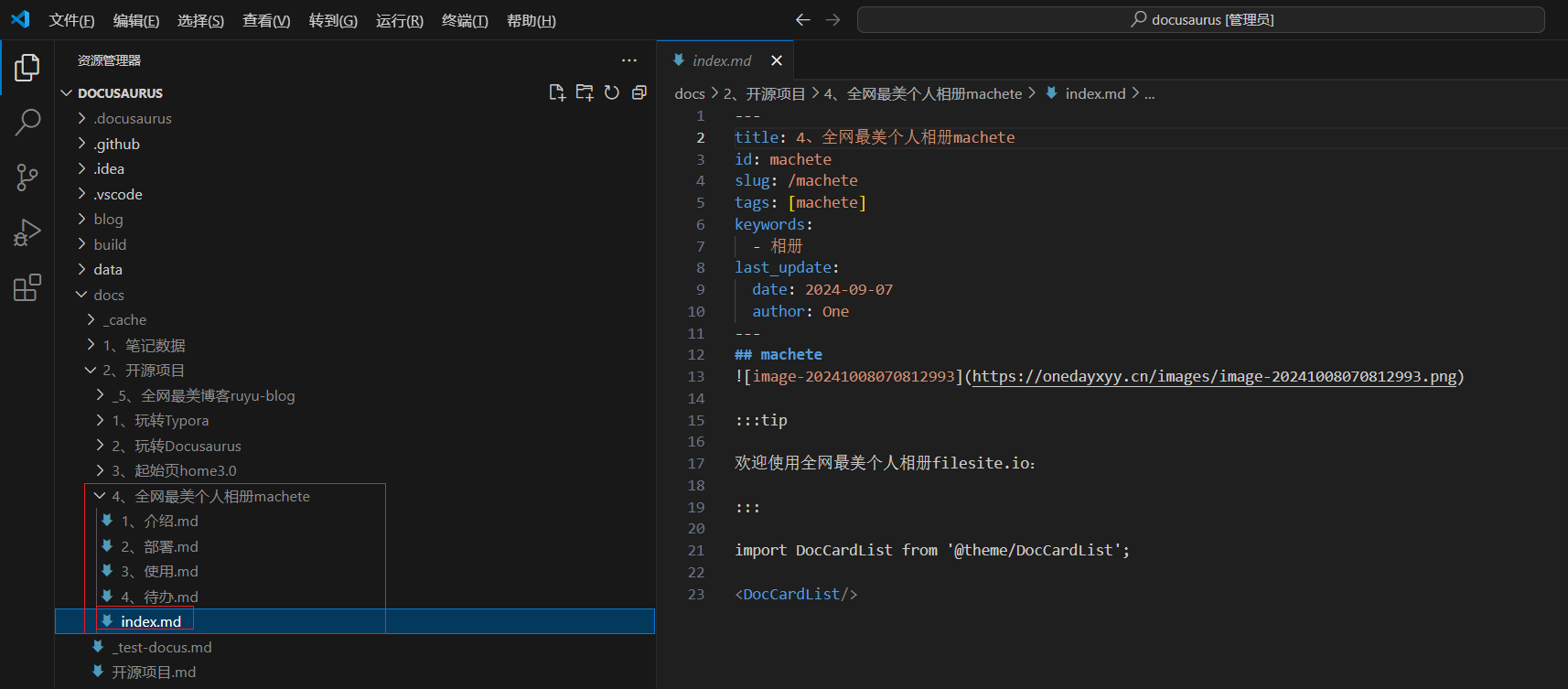The width and height of the screenshot is (1568, 689).
Task: Open 查看(V) menu
Action: [x=266, y=20]
